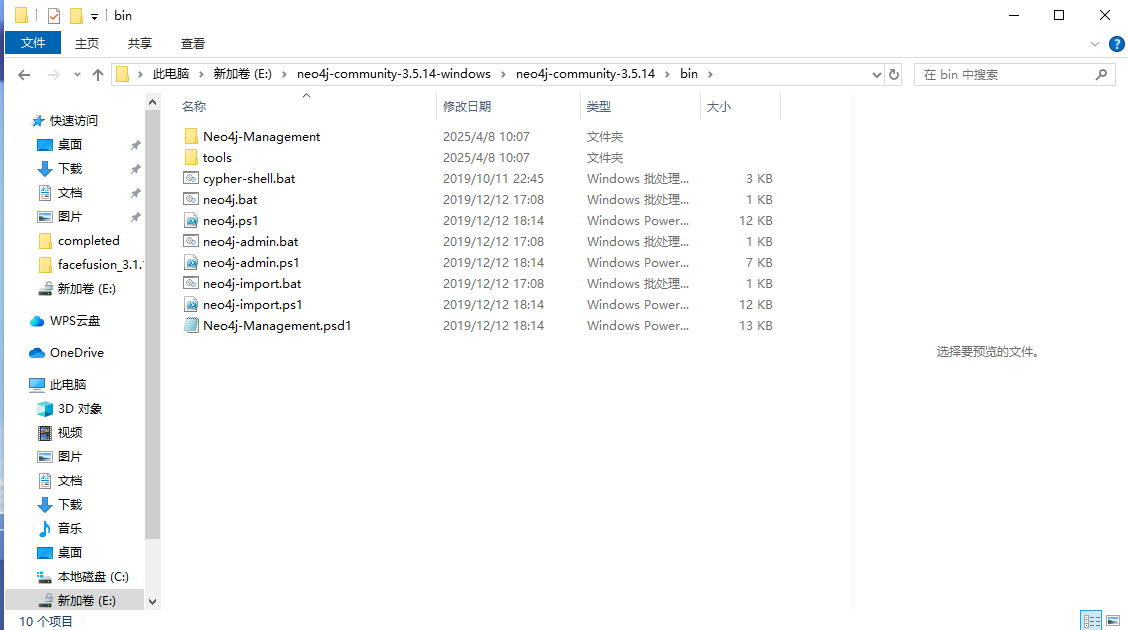Select WPS云盘 in the navigation pane
The width and height of the screenshot is (1128, 630).
[75, 321]
